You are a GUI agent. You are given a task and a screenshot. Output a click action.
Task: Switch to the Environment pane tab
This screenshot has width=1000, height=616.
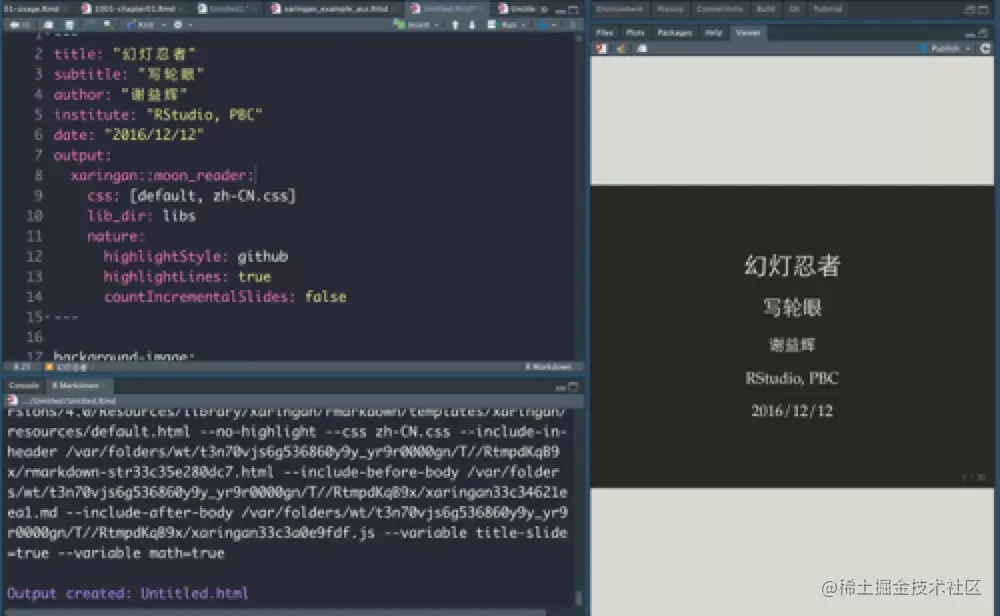[x=619, y=9]
